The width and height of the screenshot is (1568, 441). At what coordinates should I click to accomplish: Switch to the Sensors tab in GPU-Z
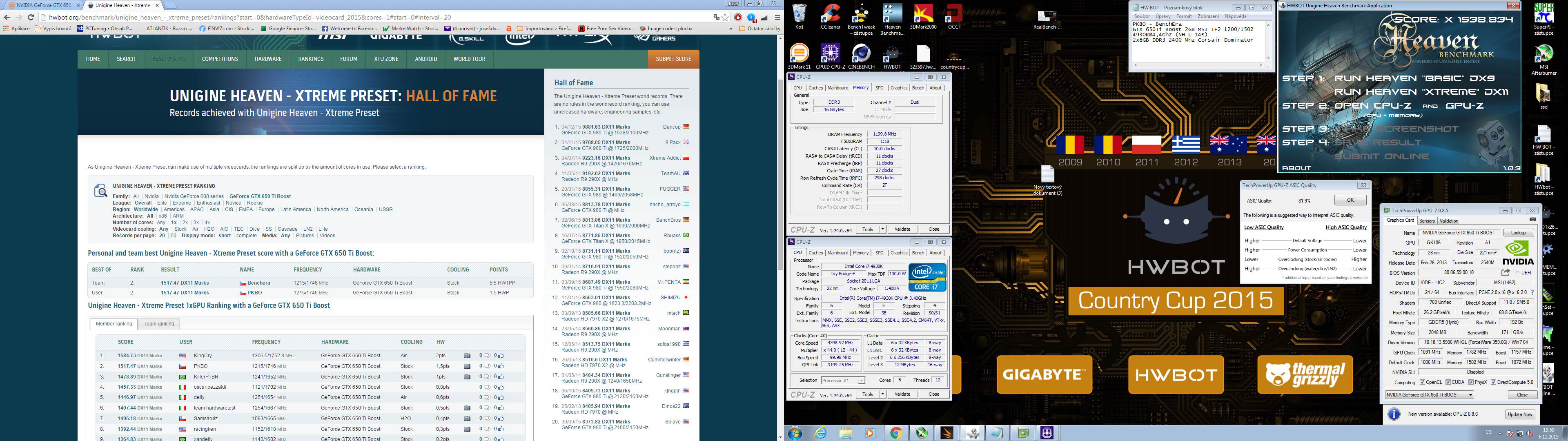click(1427, 220)
